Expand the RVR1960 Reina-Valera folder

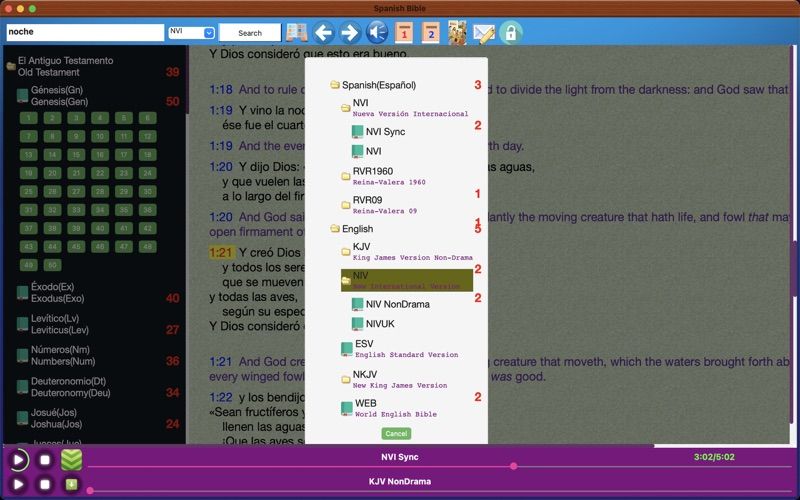click(384, 176)
